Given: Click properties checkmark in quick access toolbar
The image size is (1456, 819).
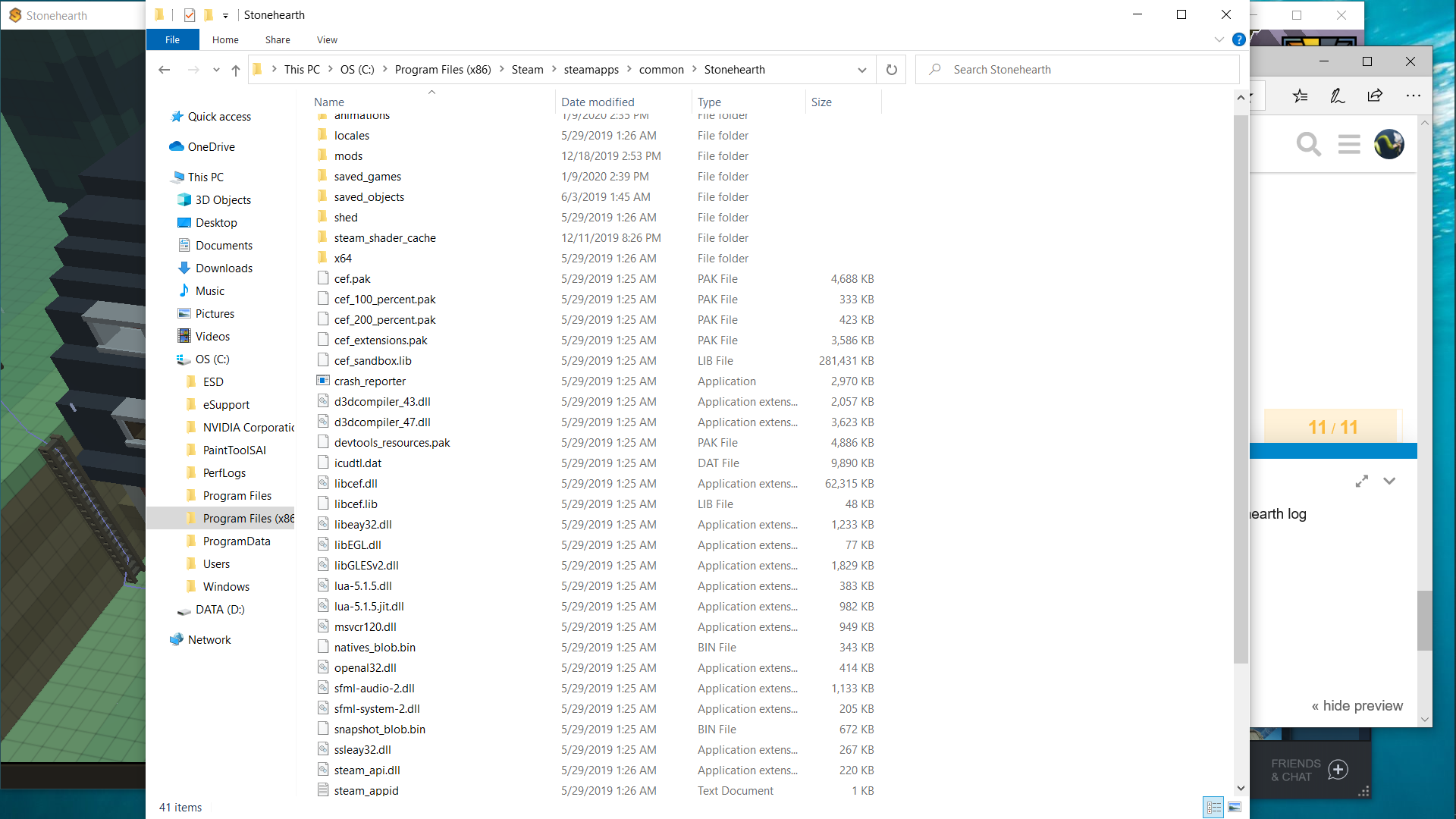Looking at the screenshot, I should tap(190, 15).
